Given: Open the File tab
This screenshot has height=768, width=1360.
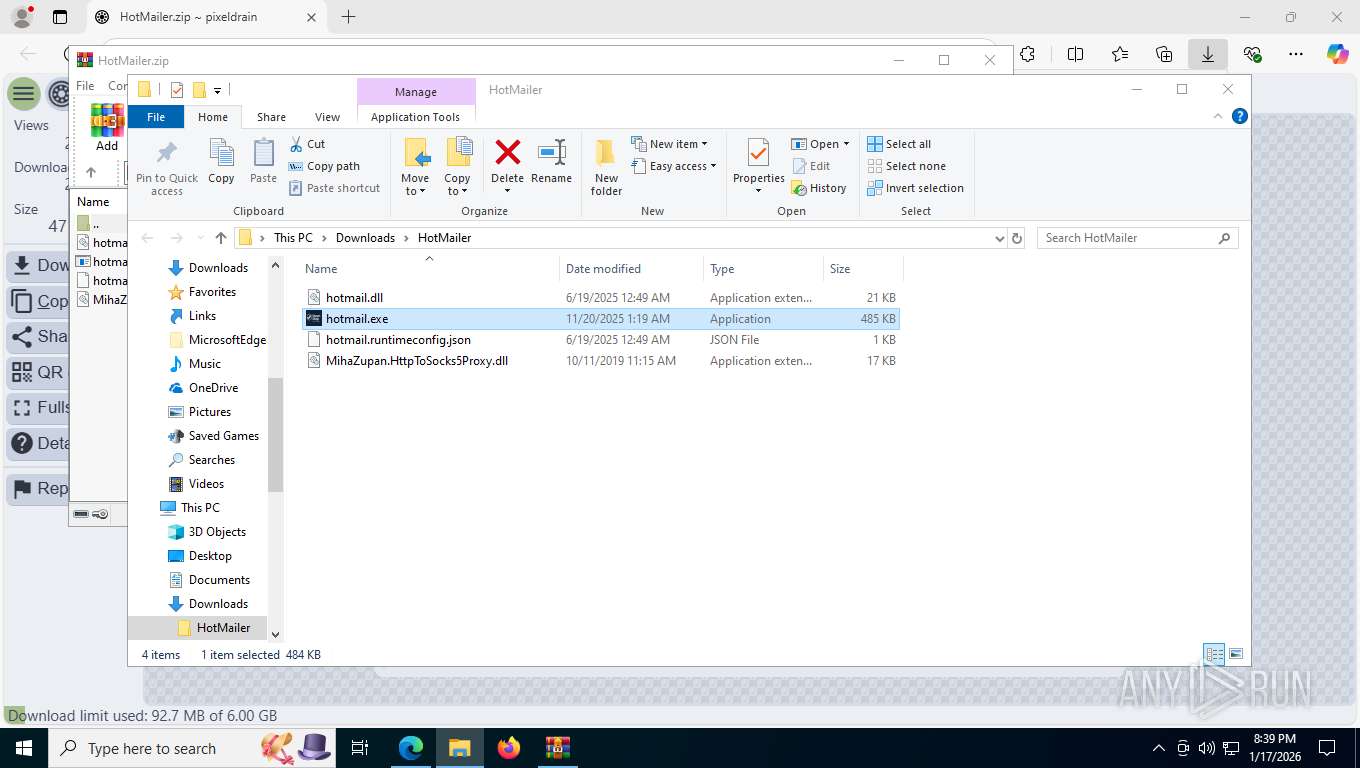Looking at the screenshot, I should click(x=156, y=117).
